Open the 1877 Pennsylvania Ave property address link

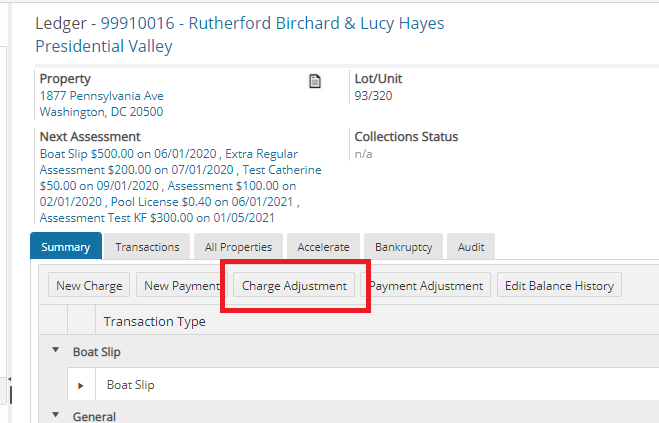point(101,96)
